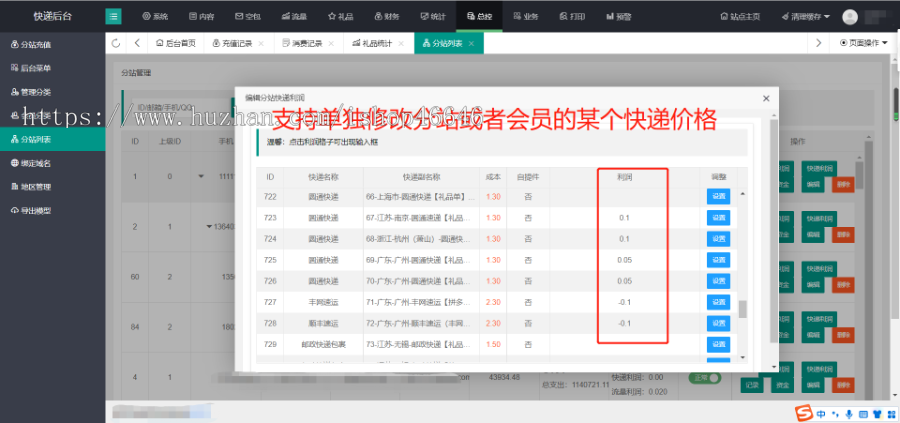Click the Sogou microphone voice icon

[849, 413]
